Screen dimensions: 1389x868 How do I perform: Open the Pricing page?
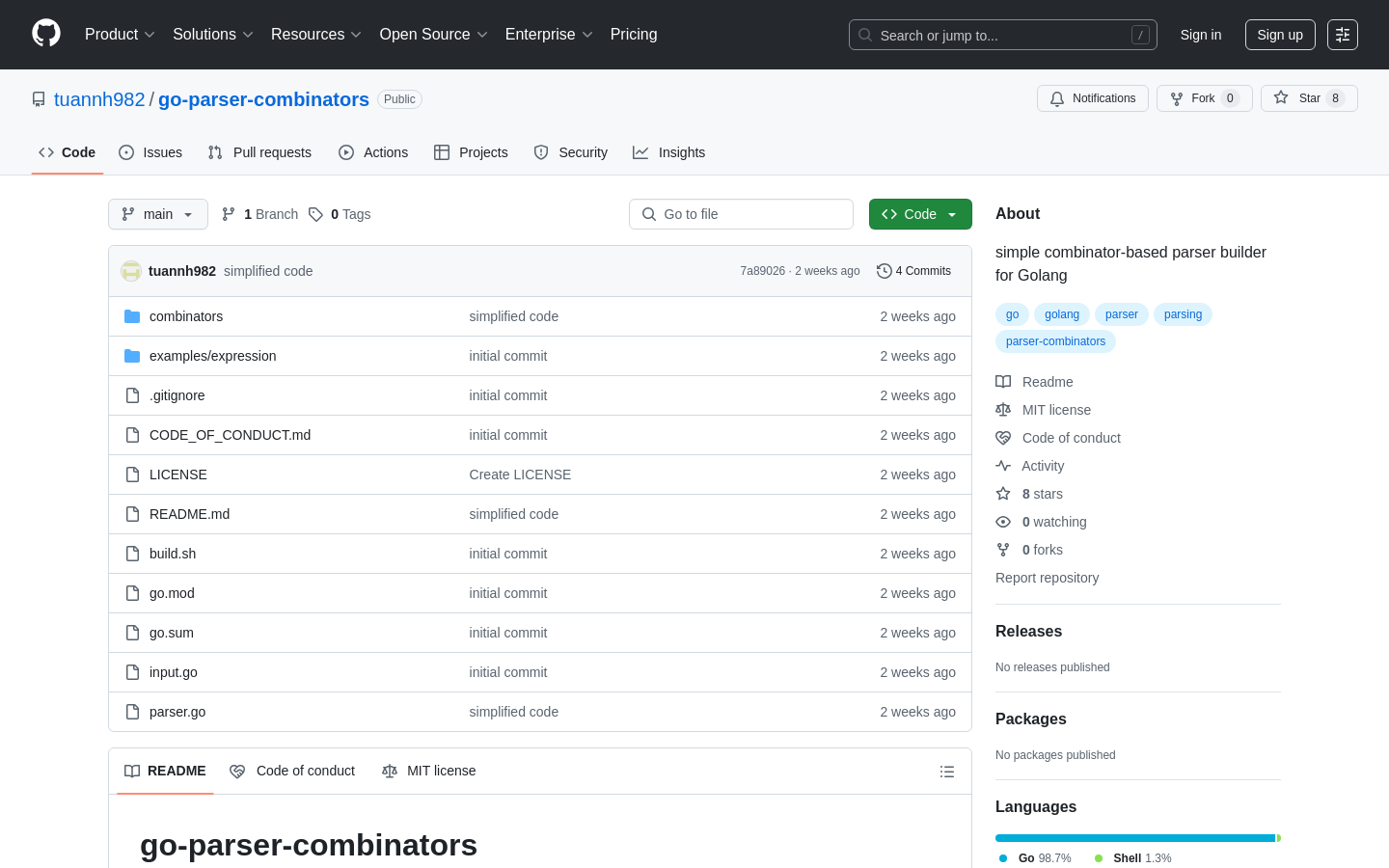click(x=634, y=35)
